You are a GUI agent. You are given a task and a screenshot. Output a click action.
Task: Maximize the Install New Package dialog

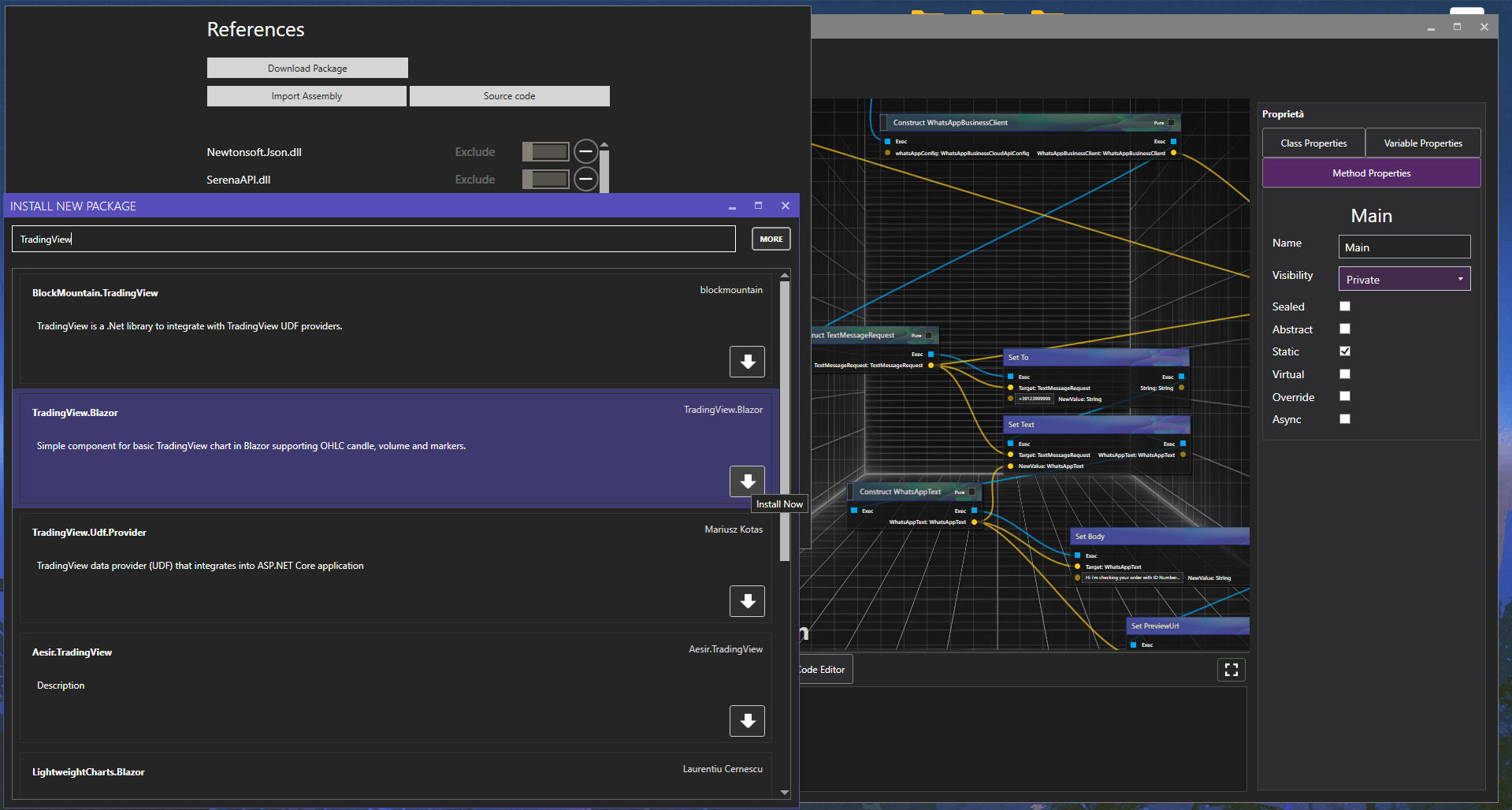point(758,206)
